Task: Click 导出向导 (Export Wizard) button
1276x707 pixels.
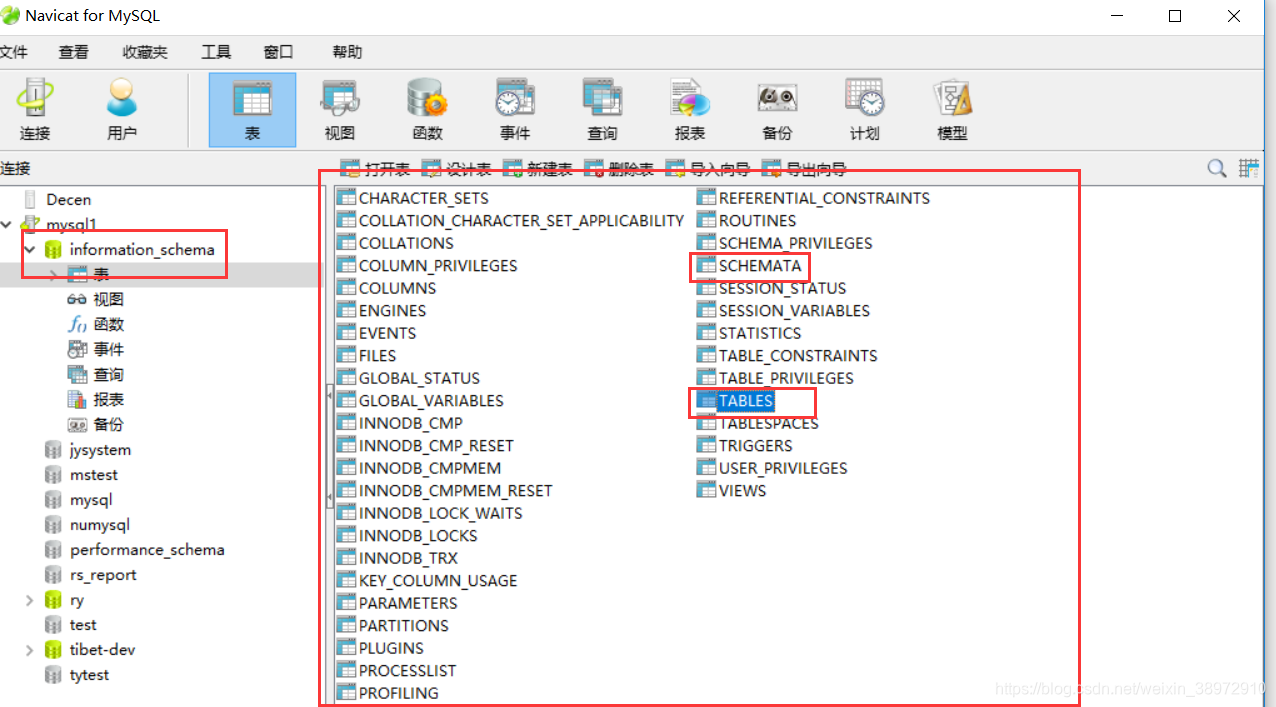Action: point(805,169)
